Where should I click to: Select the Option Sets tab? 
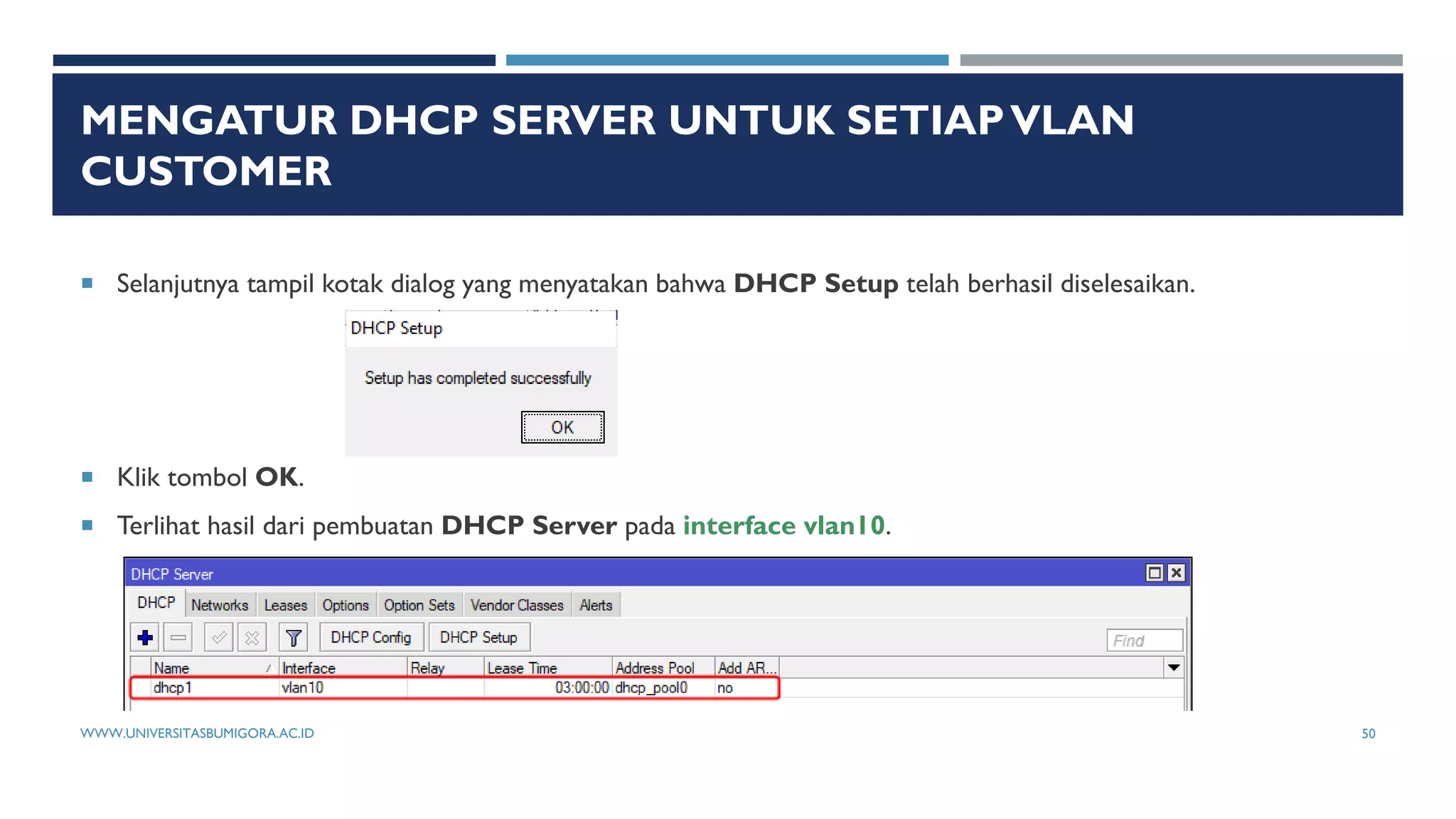(x=419, y=605)
